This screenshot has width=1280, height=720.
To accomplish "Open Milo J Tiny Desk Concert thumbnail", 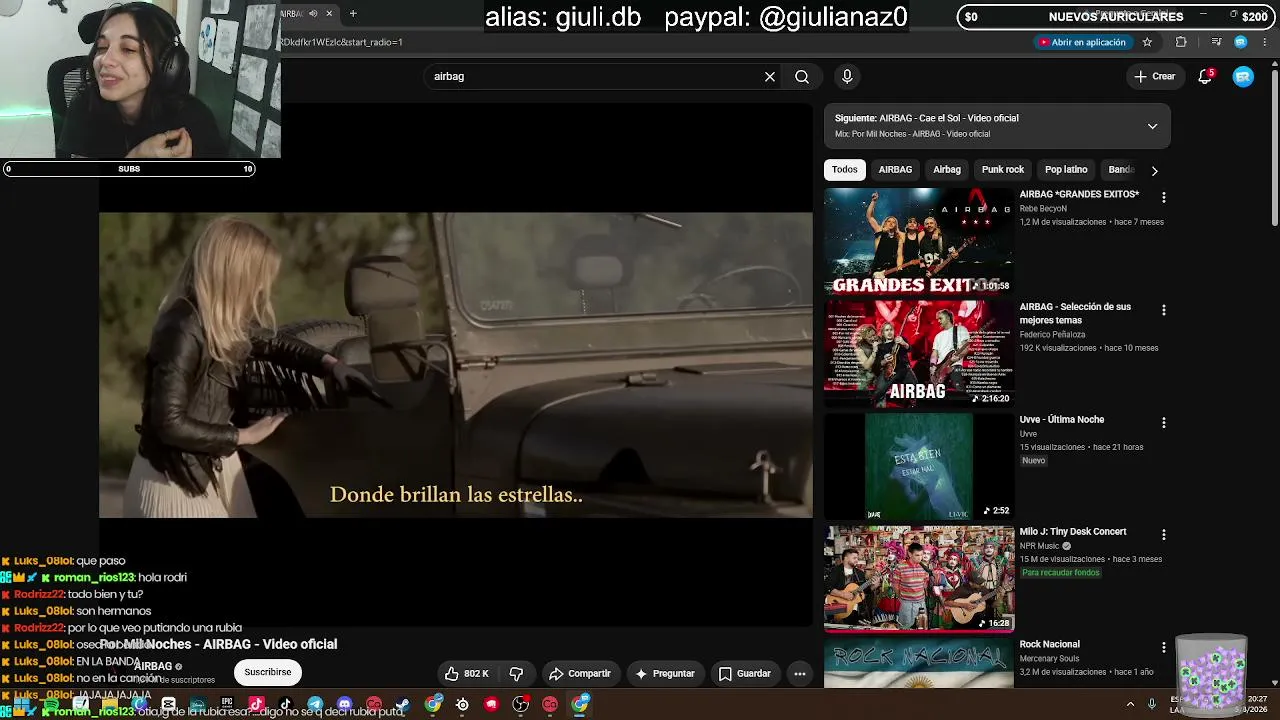I will pyautogui.click(x=918, y=578).
